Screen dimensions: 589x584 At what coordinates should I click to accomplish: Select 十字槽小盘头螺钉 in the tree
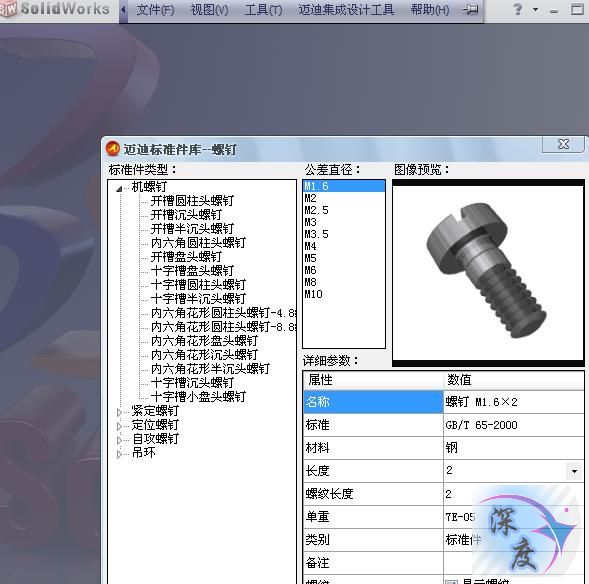click(x=198, y=397)
